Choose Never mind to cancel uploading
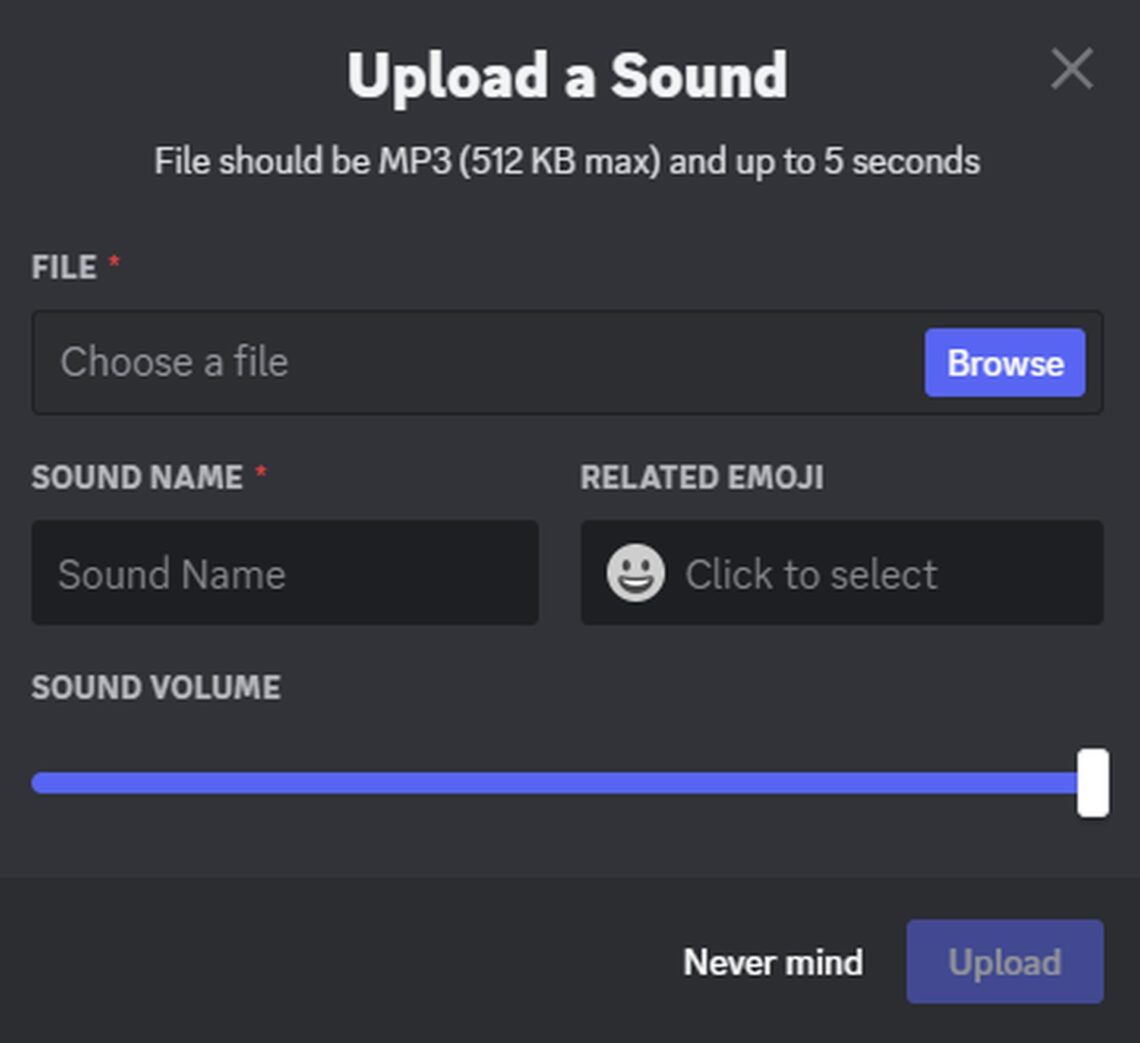Screen dimensions: 1140x1043 773,962
